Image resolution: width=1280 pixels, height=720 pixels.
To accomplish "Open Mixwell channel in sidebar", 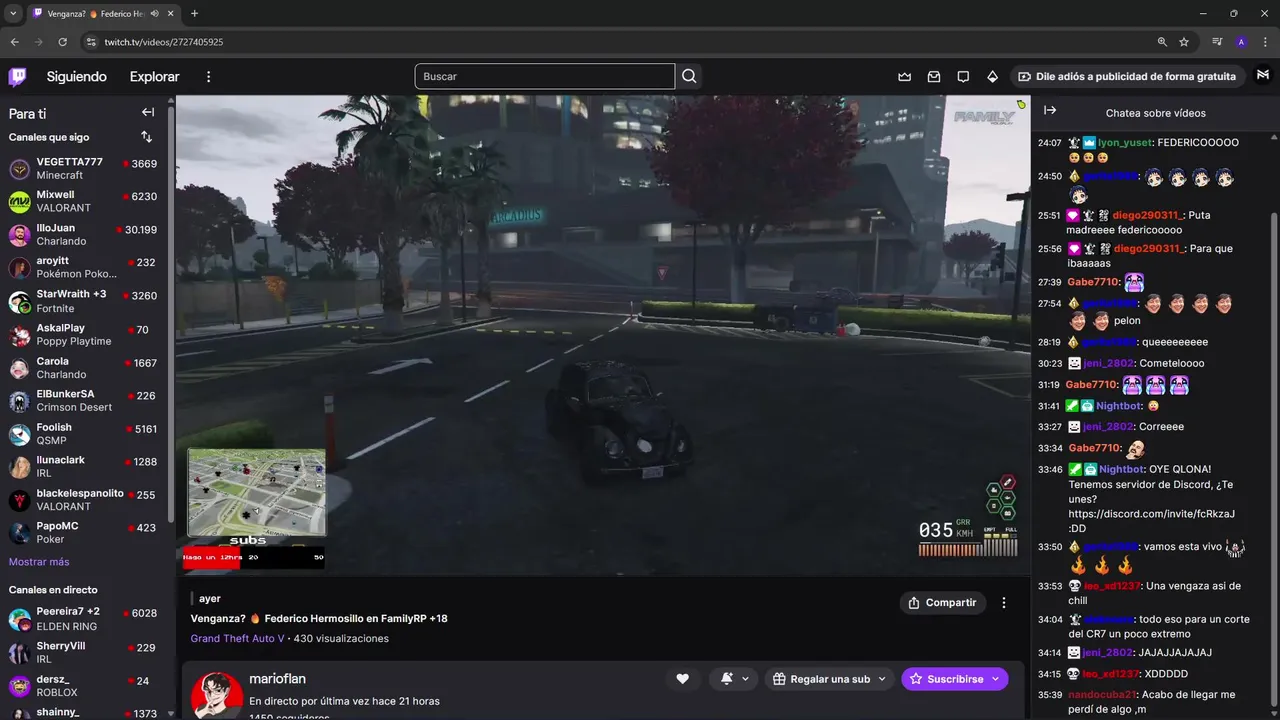I will pyautogui.click(x=83, y=201).
